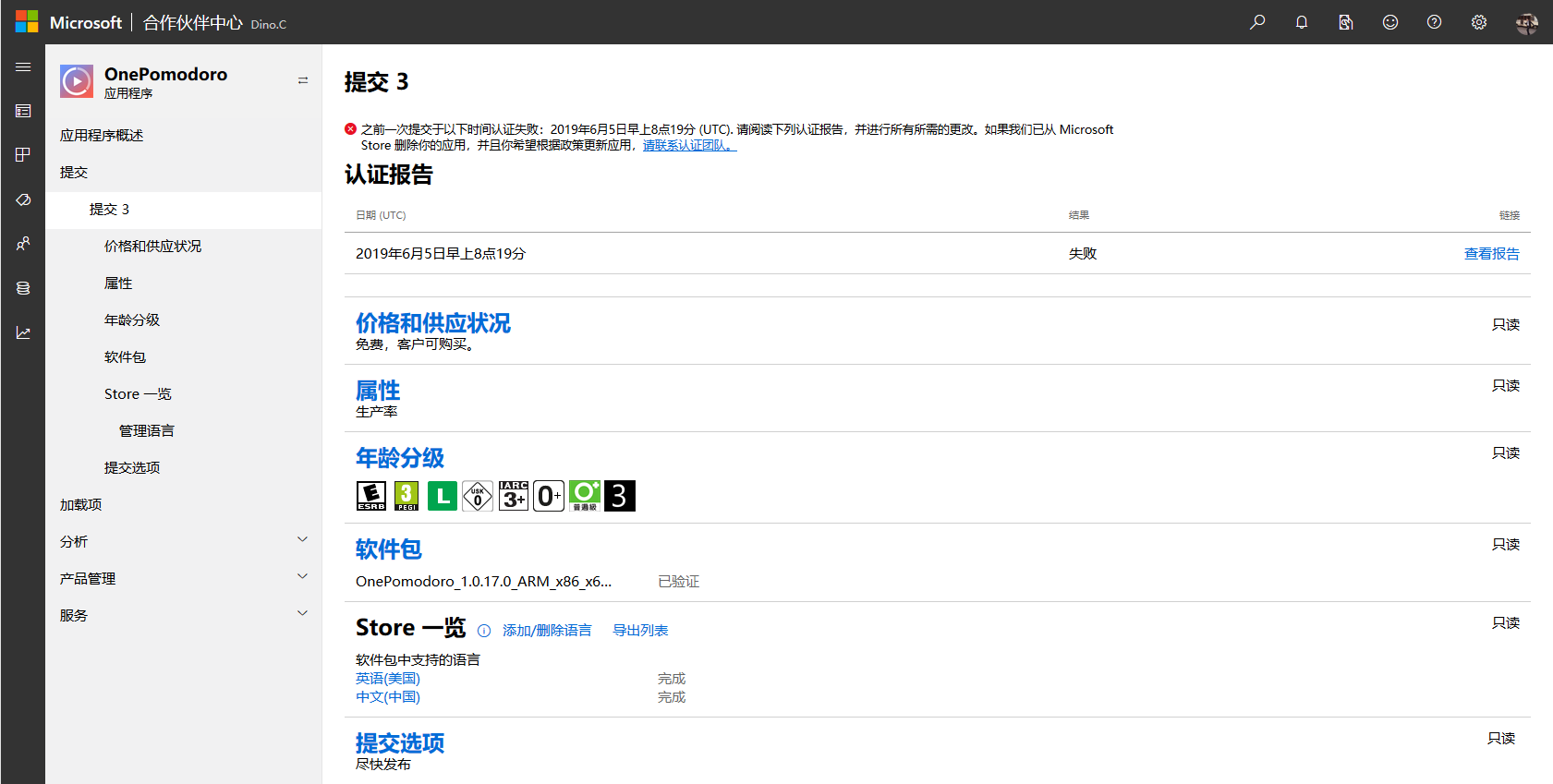
Task: Click the people icon in left rail
Action: tap(23, 244)
